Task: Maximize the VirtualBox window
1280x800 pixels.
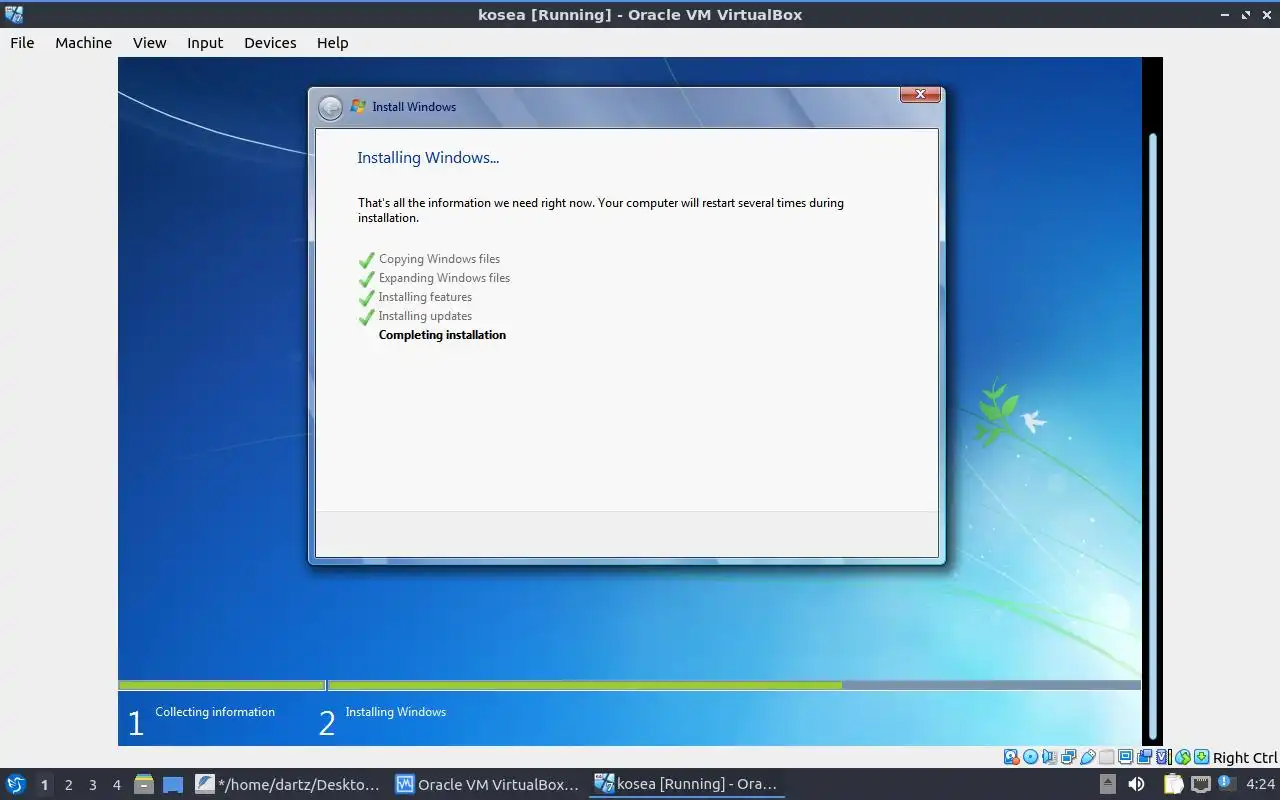Action: pos(1246,15)
